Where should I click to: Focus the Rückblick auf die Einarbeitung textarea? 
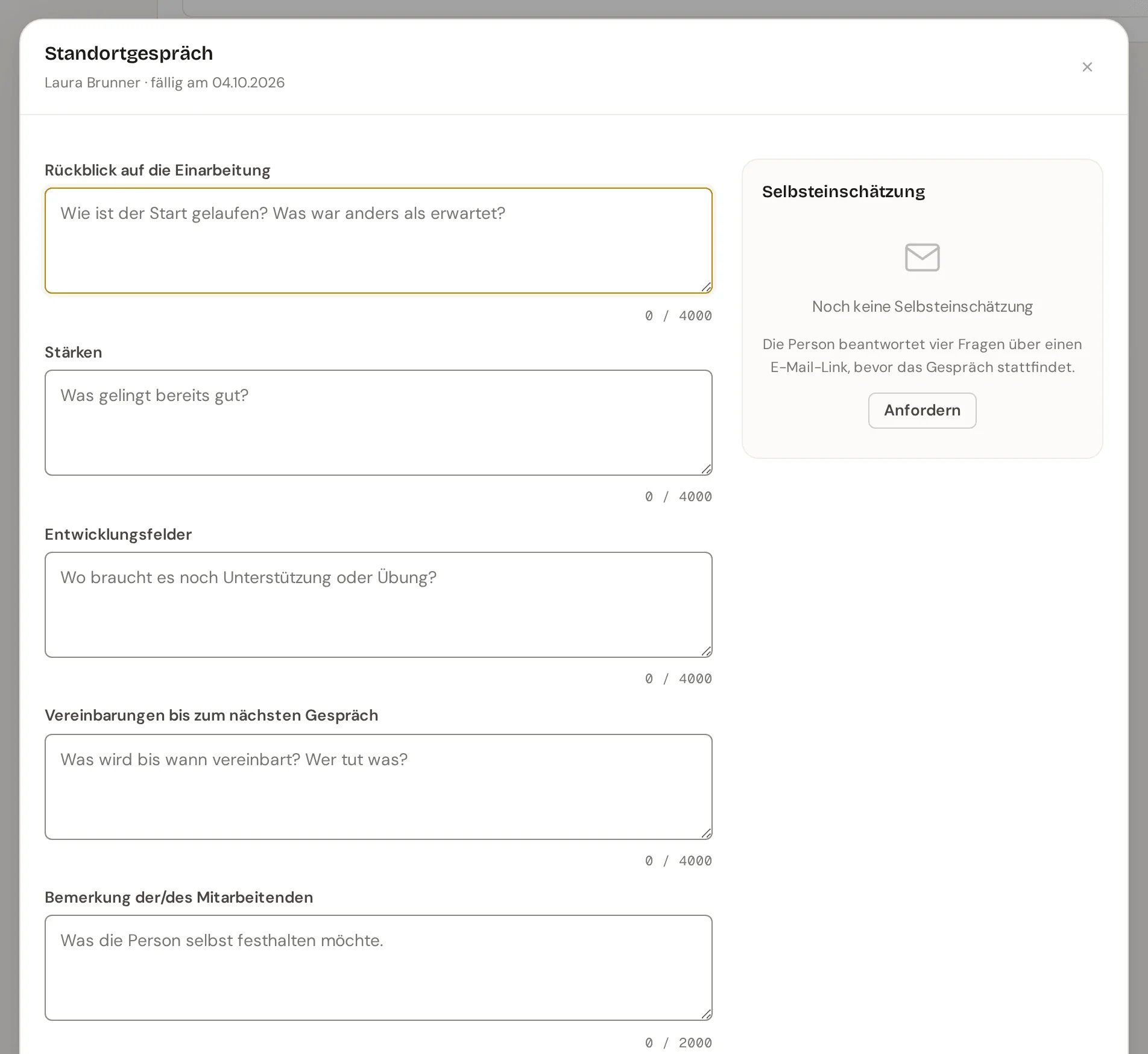(x=379, y=241)
